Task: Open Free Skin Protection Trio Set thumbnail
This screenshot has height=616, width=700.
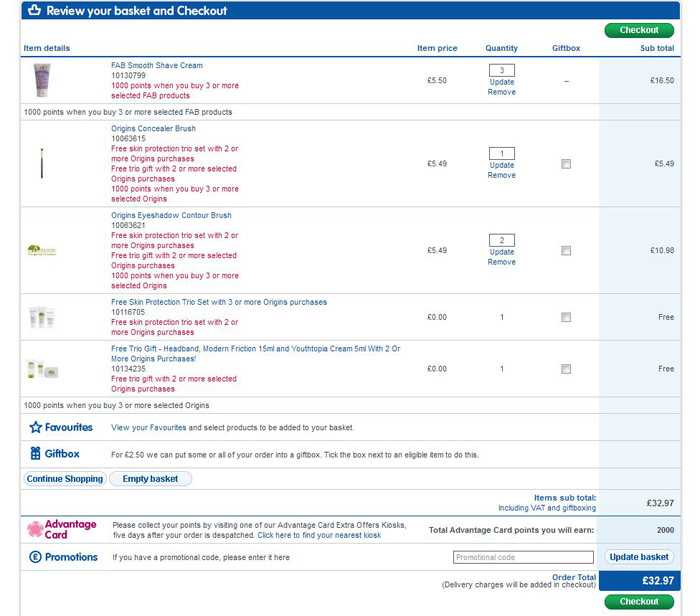Action: pos(42,317)
